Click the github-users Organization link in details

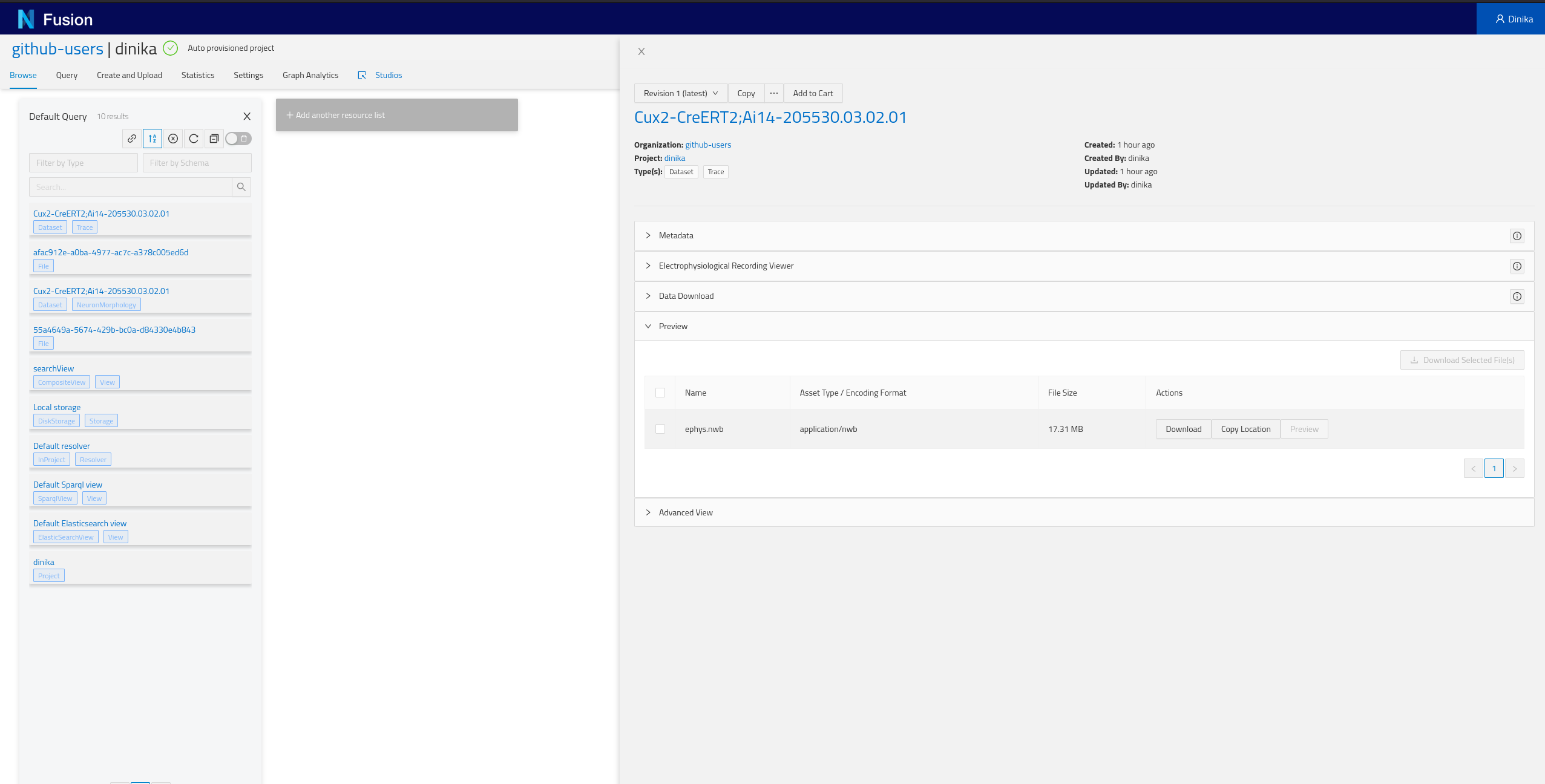tap(708, 145)
